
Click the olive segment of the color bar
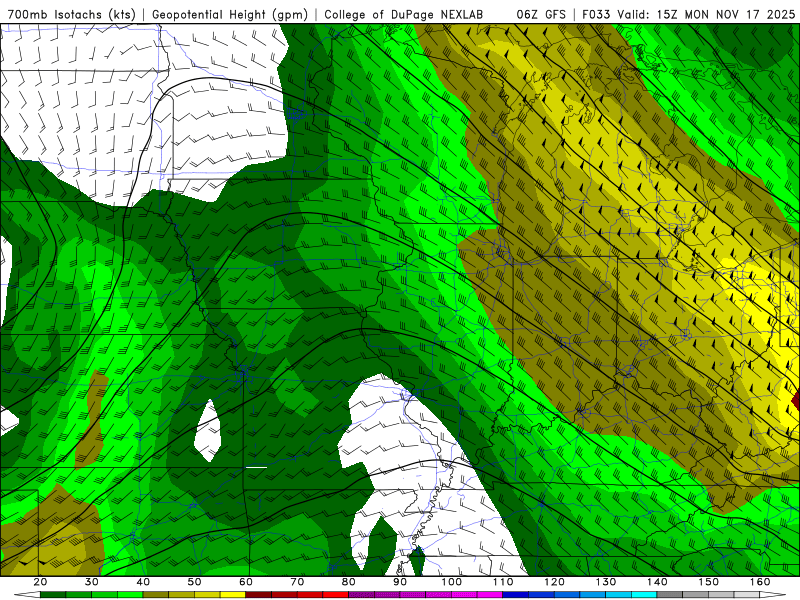click(156, 595)
